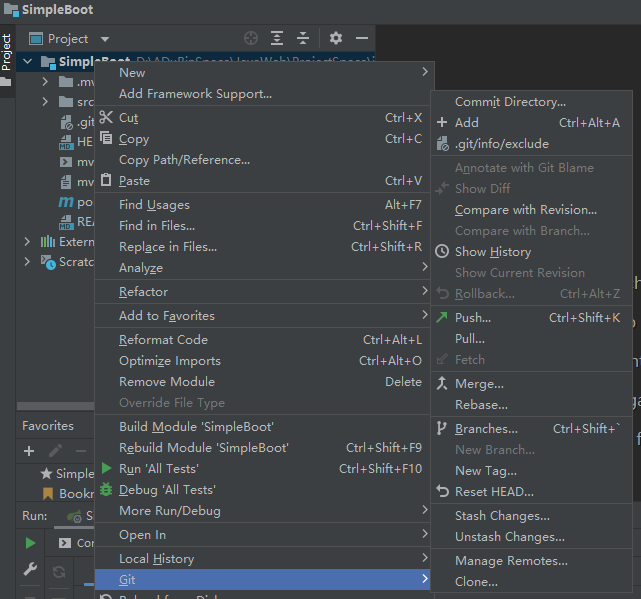Select the highlighted Git menu item
The image size is (641, 599).
point(262,579)
